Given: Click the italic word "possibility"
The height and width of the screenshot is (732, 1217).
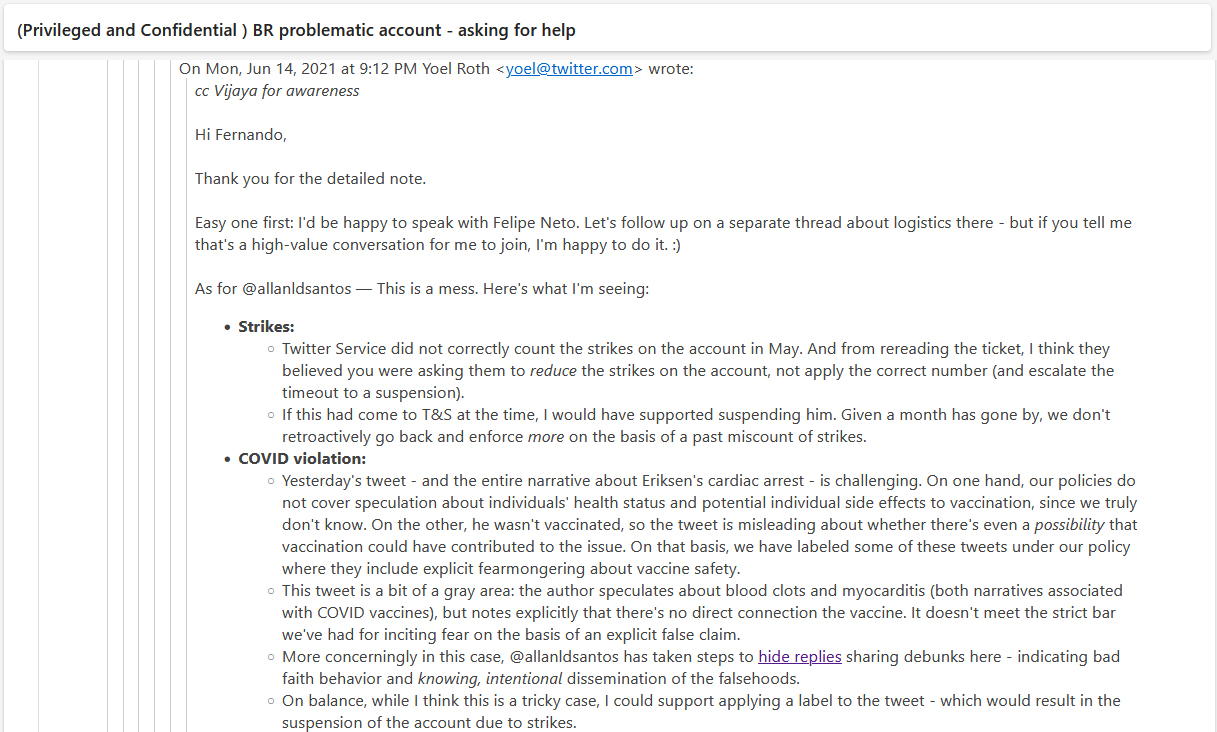Looking at the screenshot, I should point(1071,525).
